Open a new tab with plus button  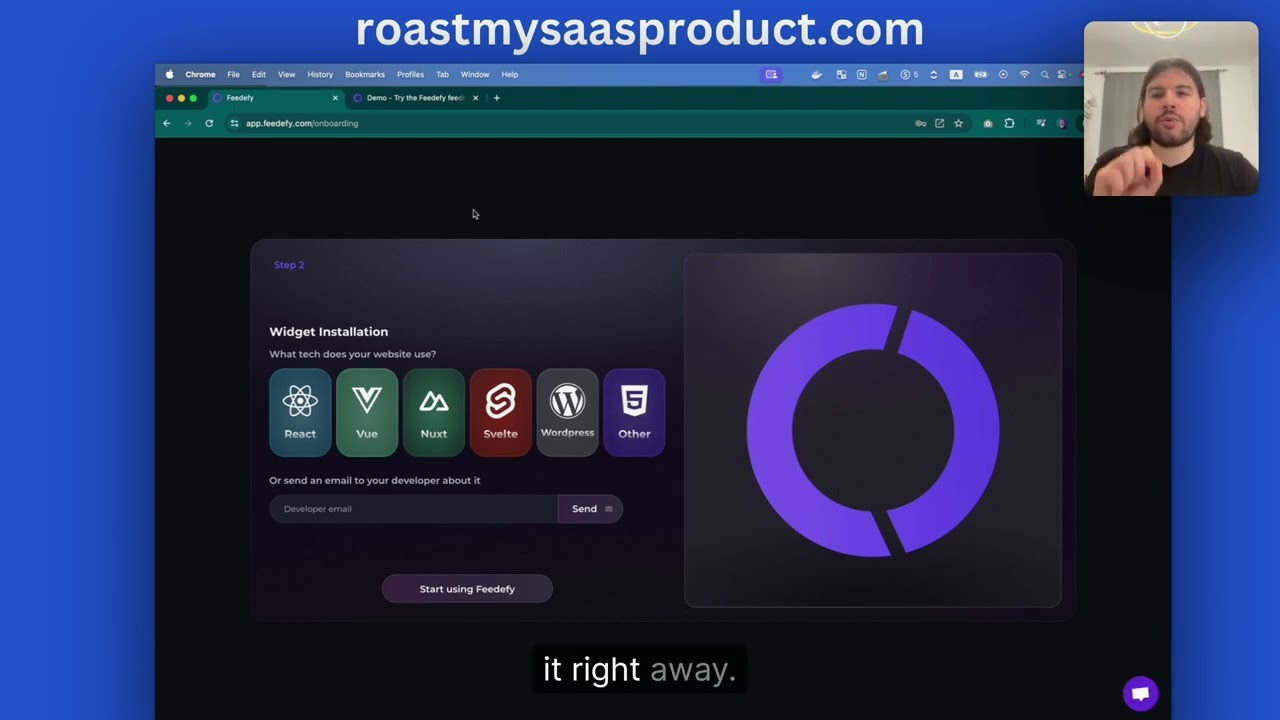point(496,98)
